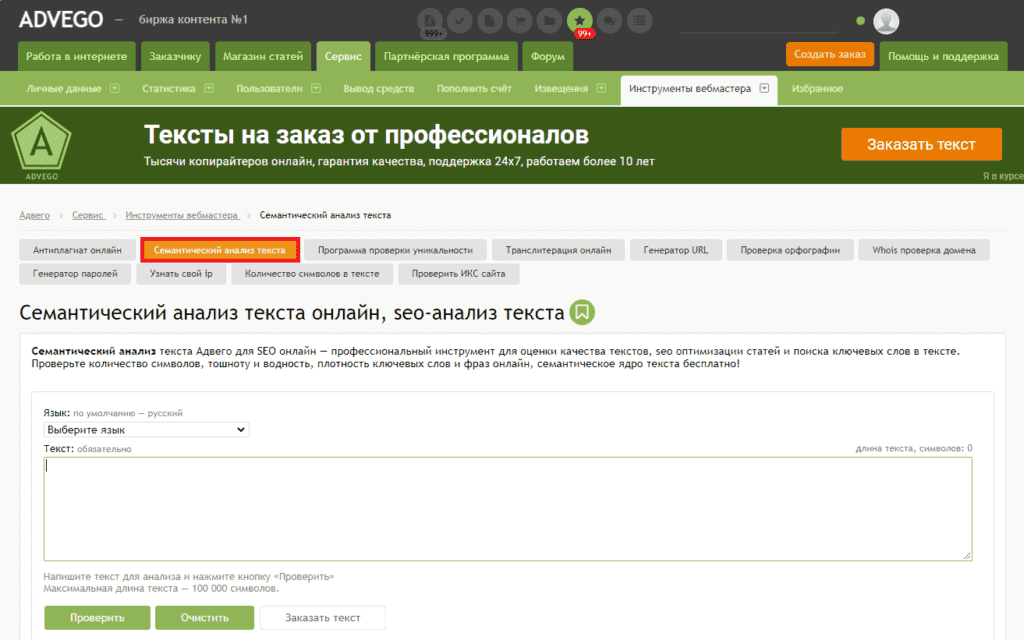This screenshot has width=1024, height=640.
Task: Expand the Инструменты вебмастера dropdown arrow
Action: click(x=764, y=88)
